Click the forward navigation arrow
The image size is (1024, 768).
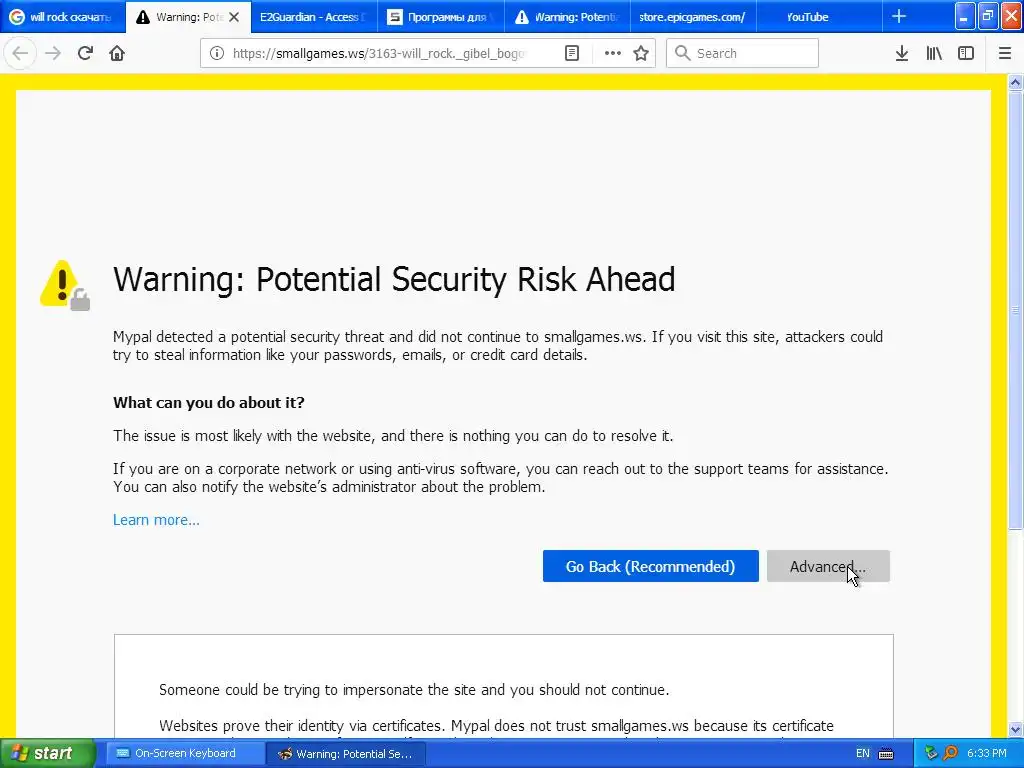pyautogui.click(x=53, y=53)
